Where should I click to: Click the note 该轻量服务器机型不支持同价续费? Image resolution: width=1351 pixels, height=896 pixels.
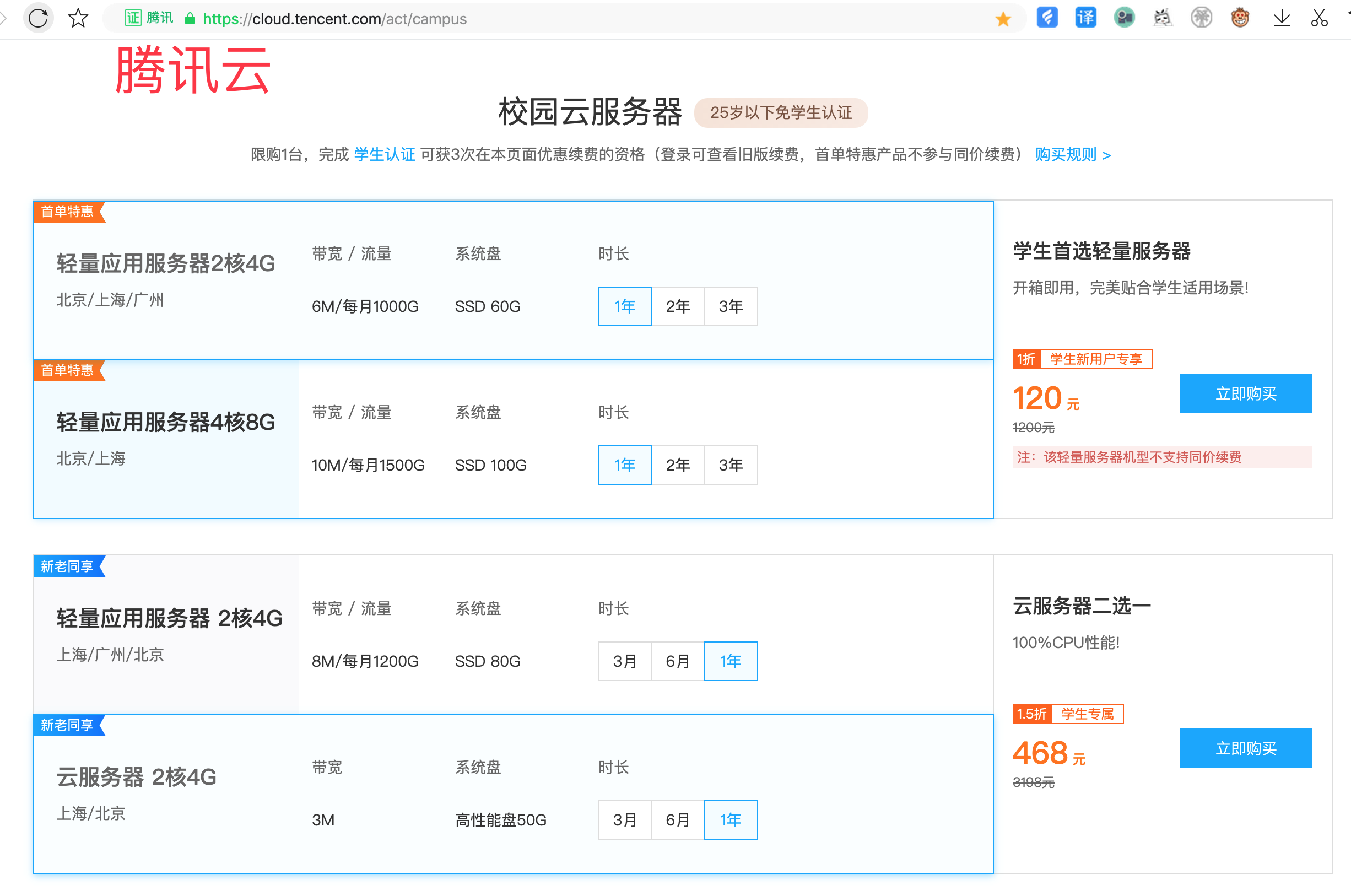(1162, 457)
